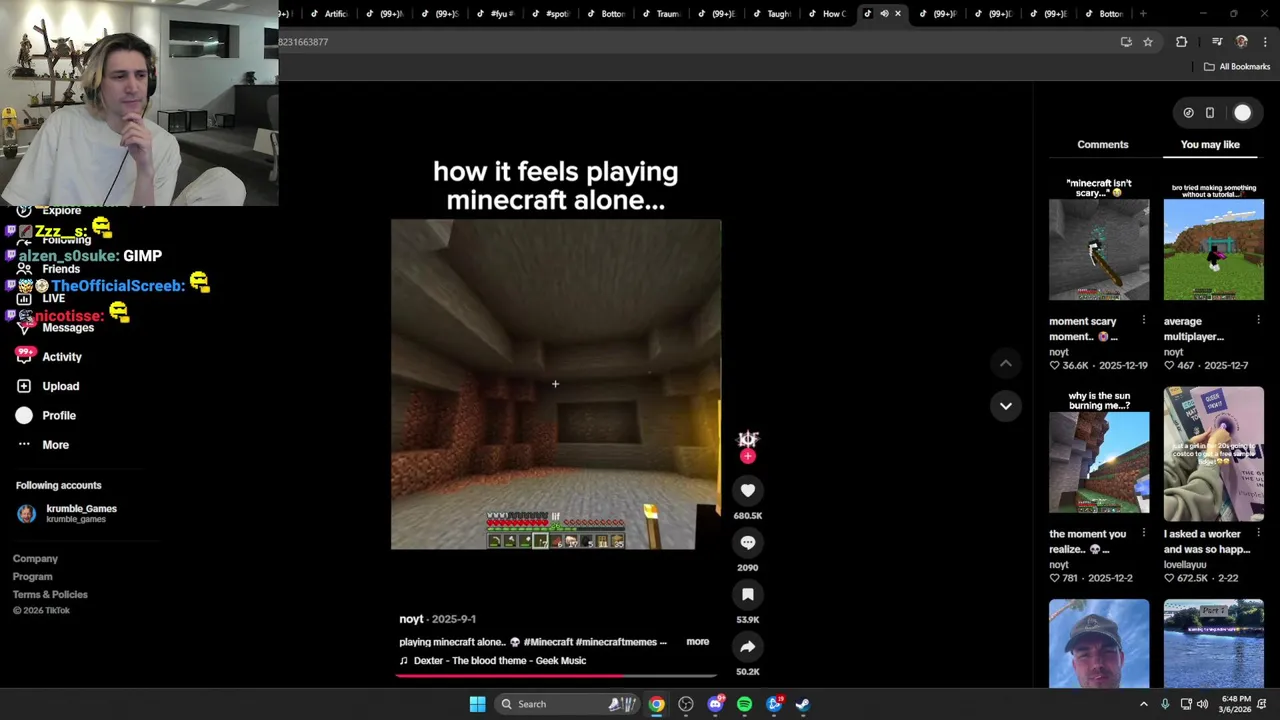
Task: Switch to the 'How C' browser tab
Action: [x=826, y=14]
